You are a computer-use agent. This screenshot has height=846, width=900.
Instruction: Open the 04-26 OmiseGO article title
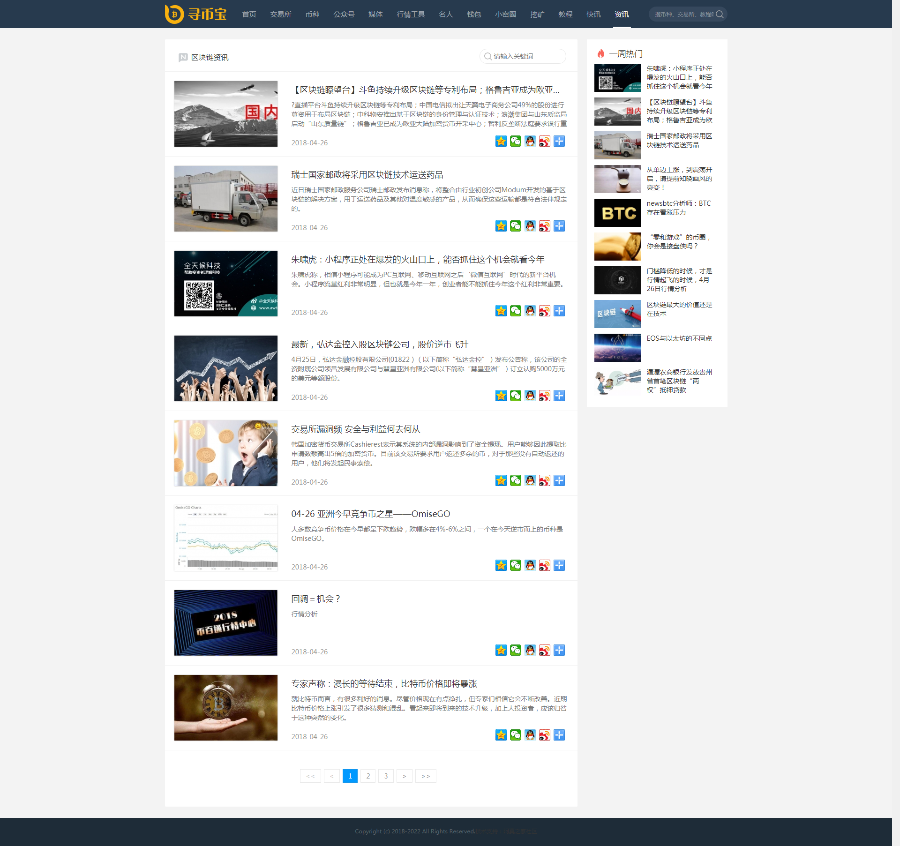(x=371, y=514)
